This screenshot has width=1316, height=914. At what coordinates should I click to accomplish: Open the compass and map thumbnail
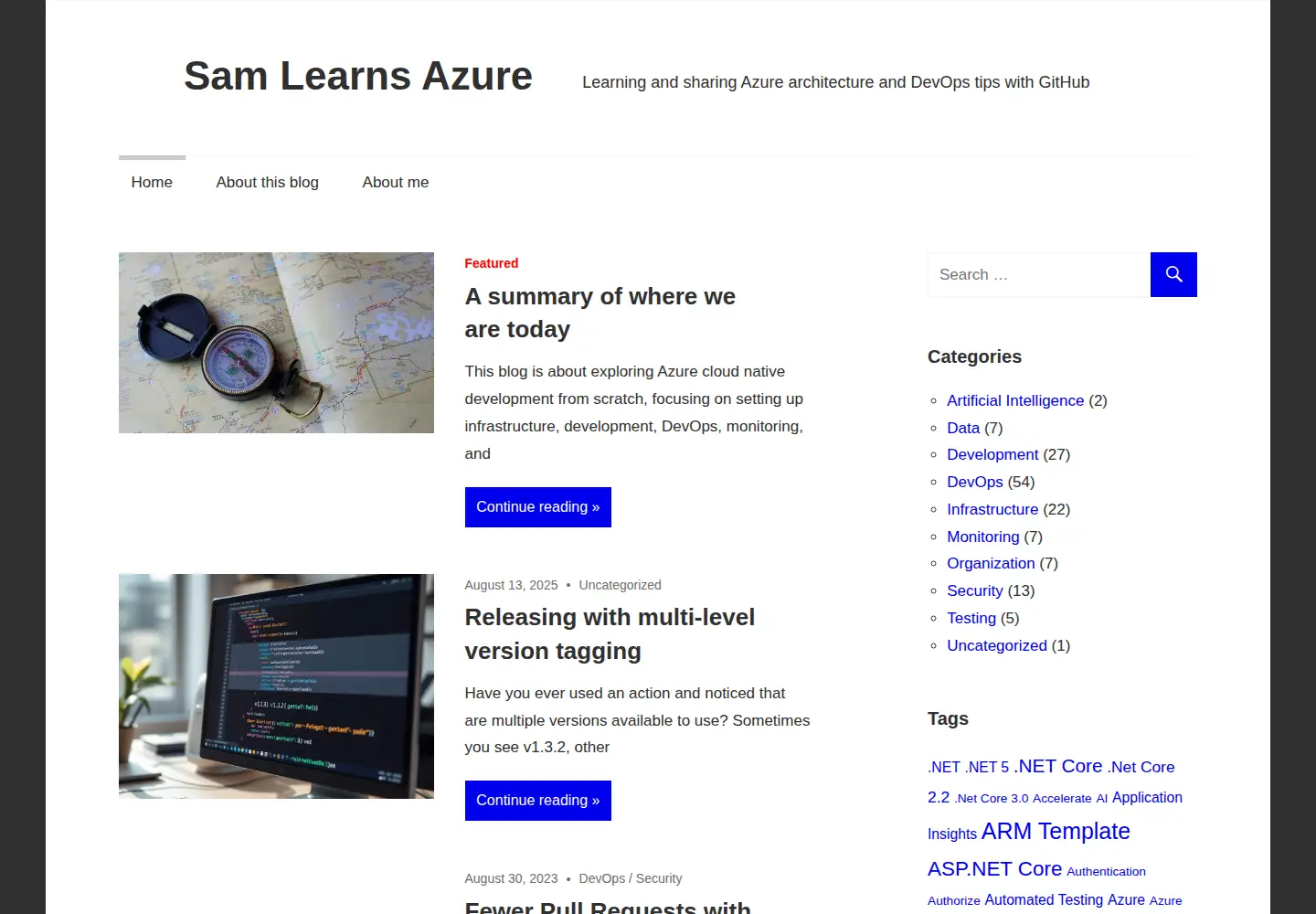[276, 343]
